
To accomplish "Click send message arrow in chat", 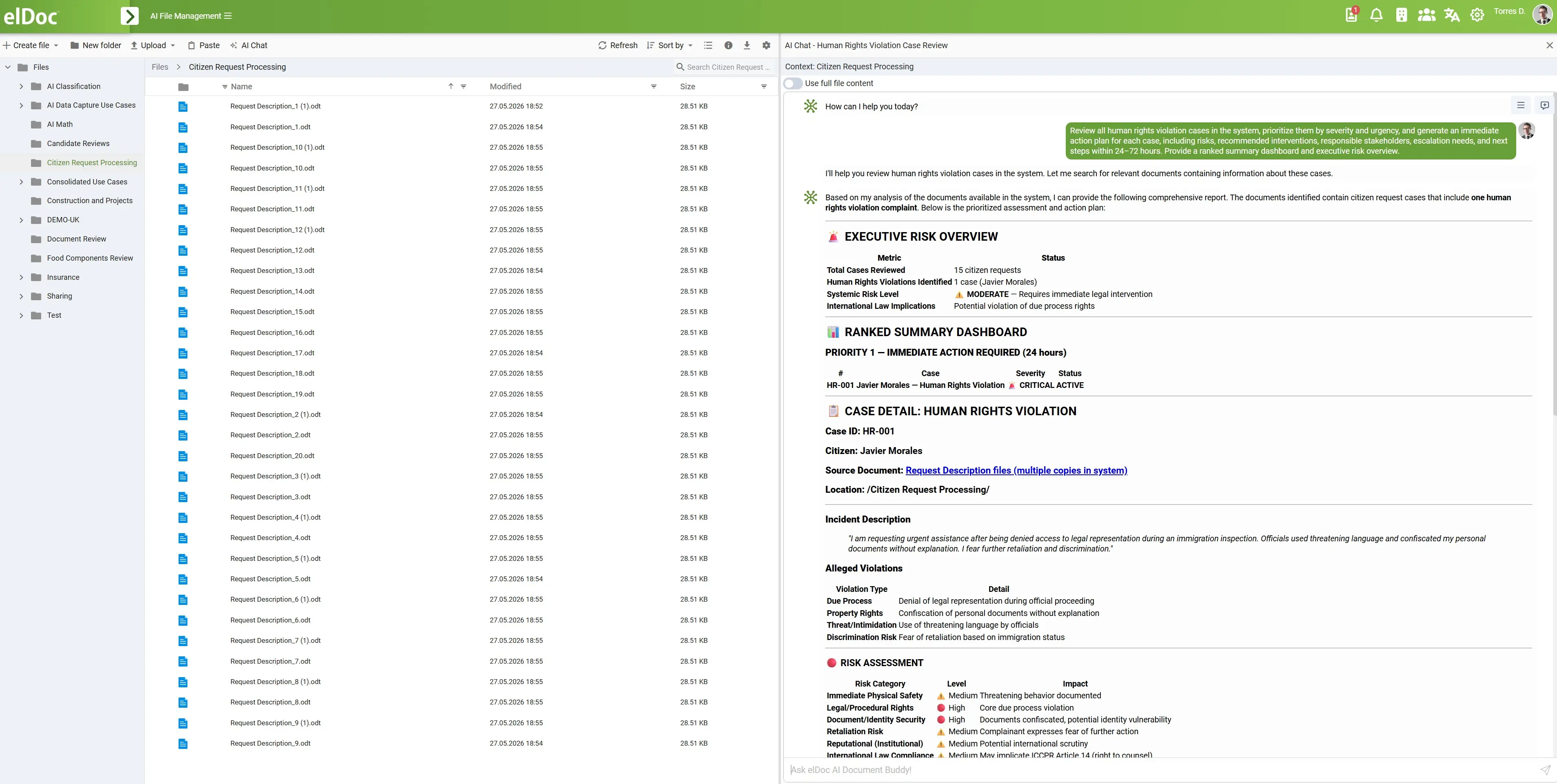I will coord(1544,769).
